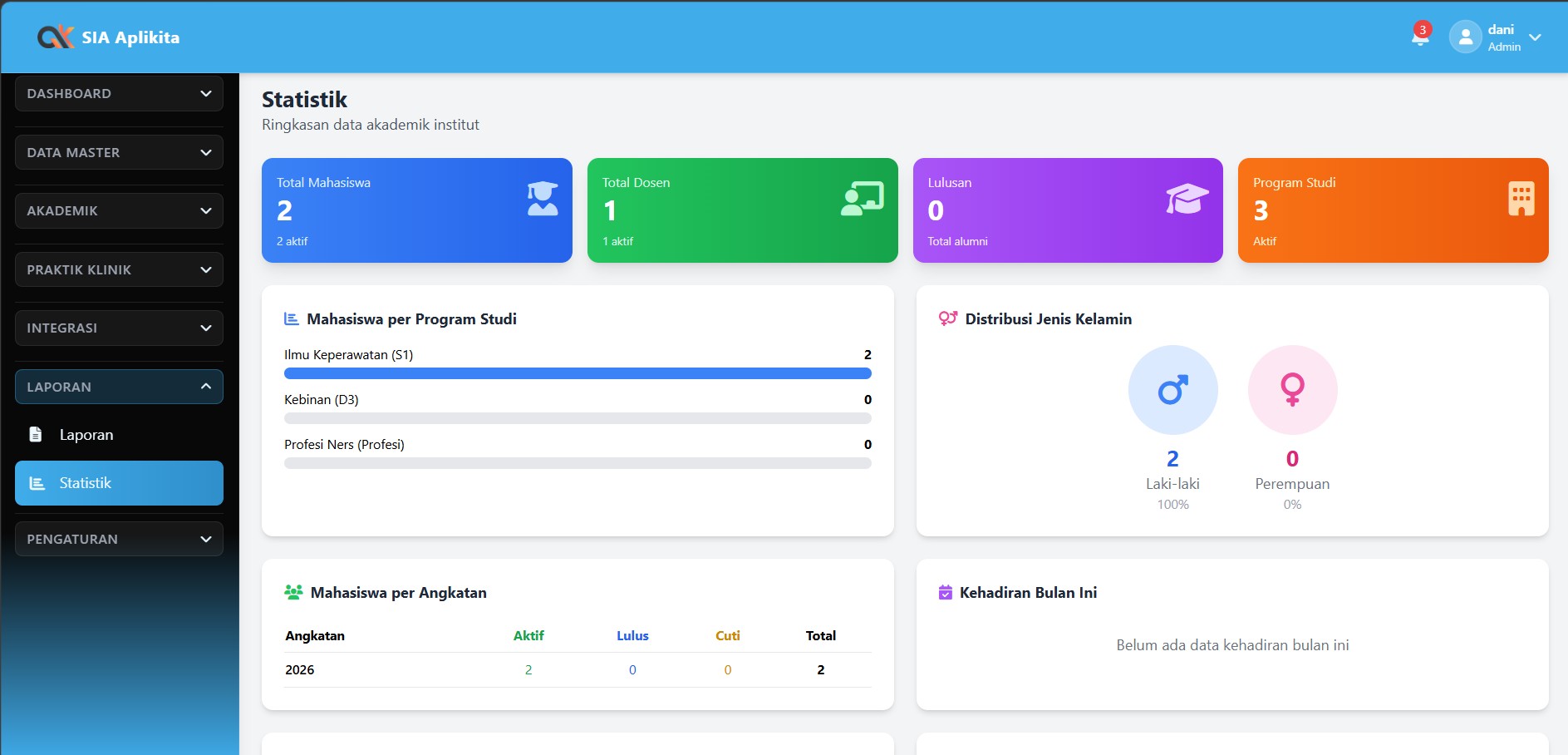
Task: Collapse the LAPORAN sidebar section
Action: pos(119,387)
